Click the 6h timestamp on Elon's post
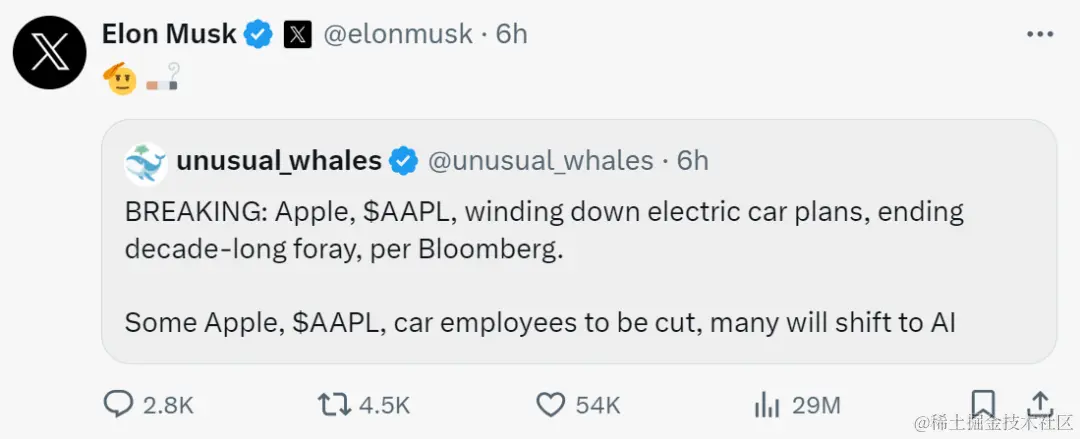Screen dimensions: 1080x439 pos(511,34)
